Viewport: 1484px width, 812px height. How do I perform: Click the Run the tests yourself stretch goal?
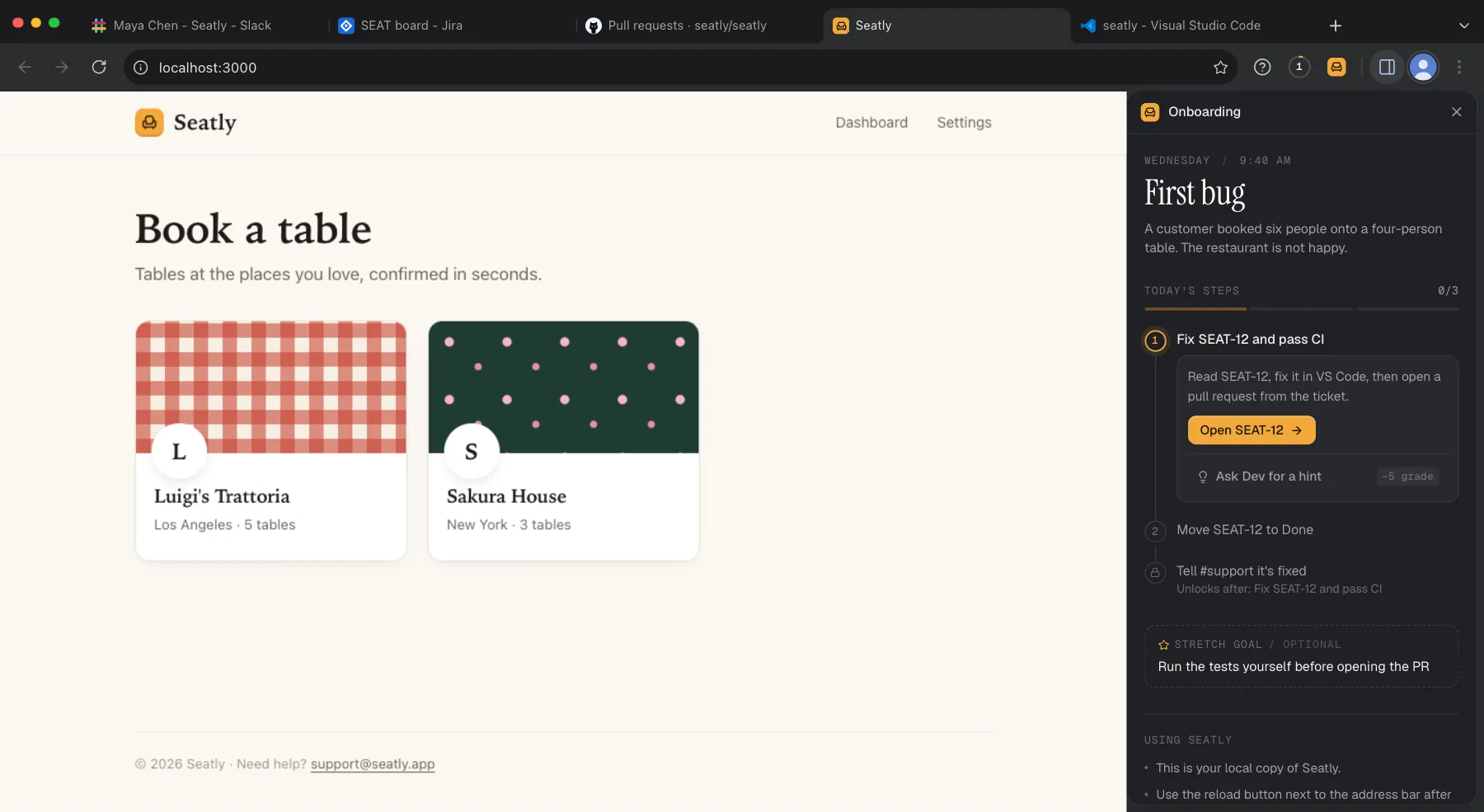click(1294, 667)
